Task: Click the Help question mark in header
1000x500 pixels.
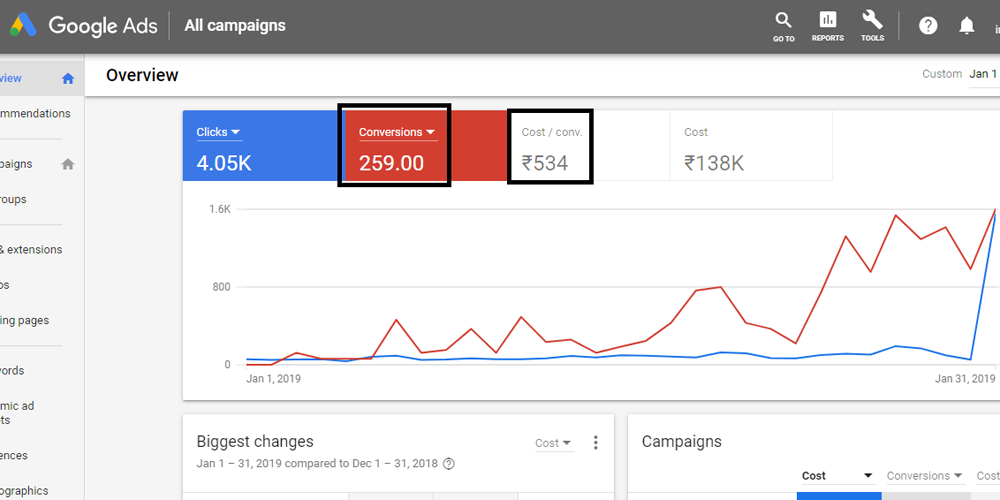Action: click(x=928, y=26)
